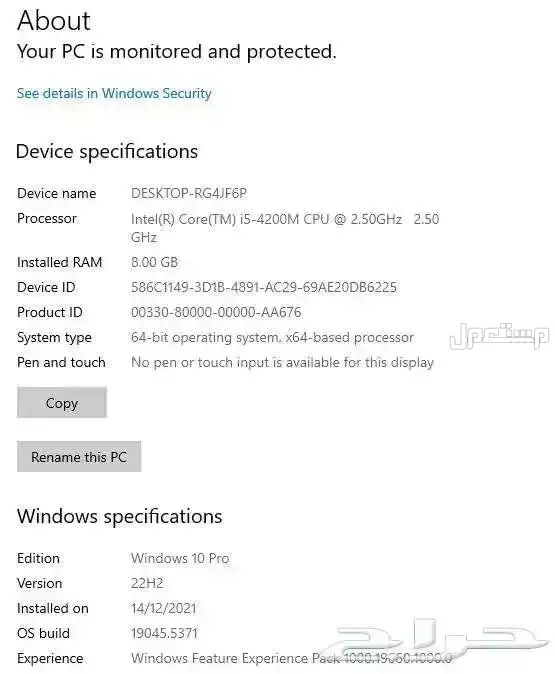Click the Windows 10 Pro edition value

point(180,558)
